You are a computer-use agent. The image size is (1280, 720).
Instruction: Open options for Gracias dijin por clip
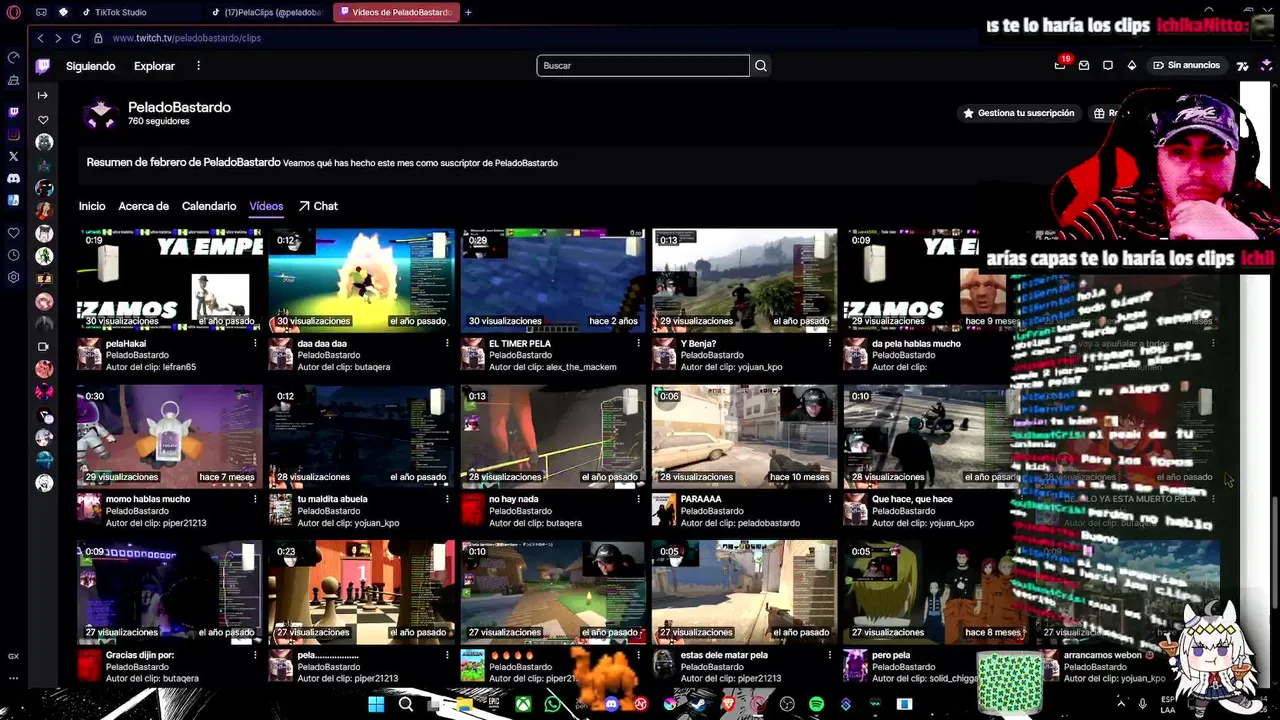255,655
